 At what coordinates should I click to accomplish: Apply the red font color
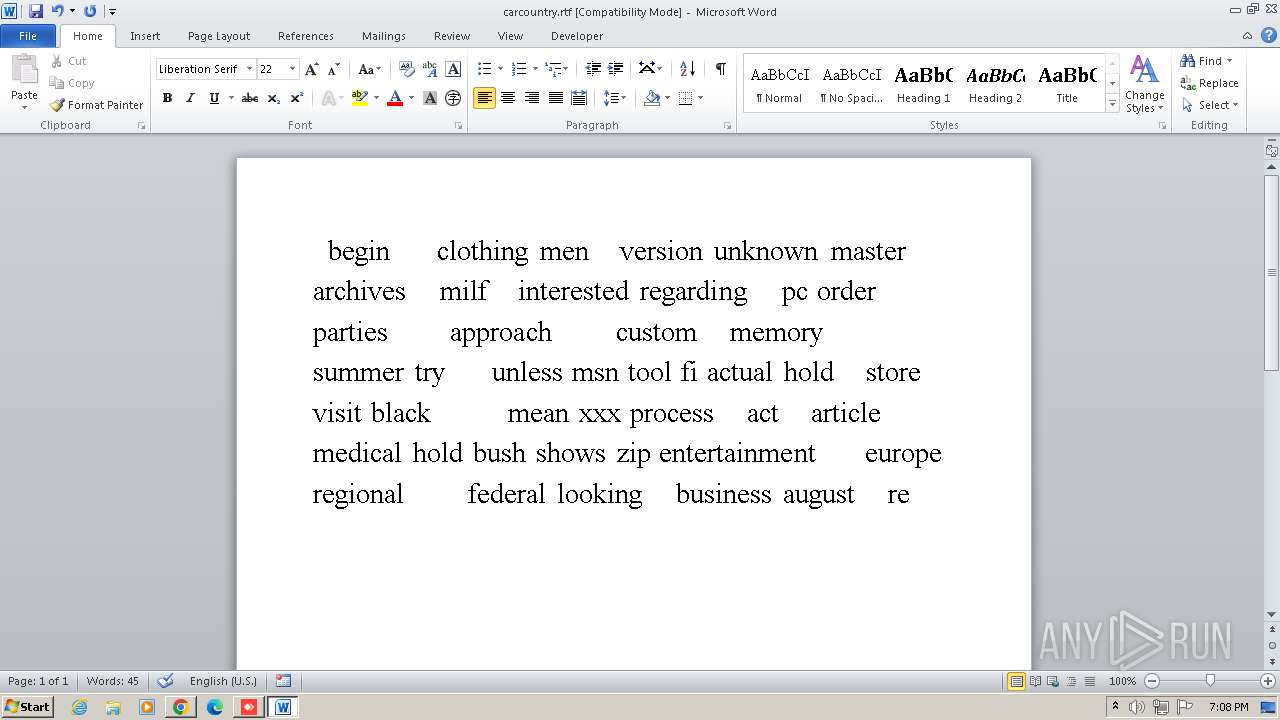(395, 98)
